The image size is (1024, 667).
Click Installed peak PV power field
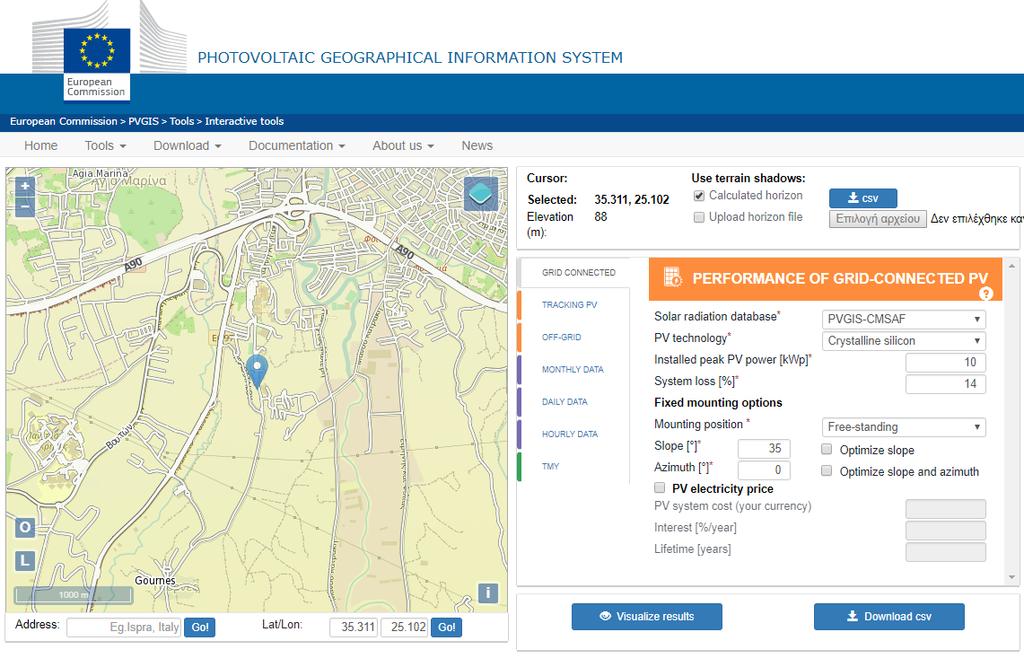(x=946, y=362)
